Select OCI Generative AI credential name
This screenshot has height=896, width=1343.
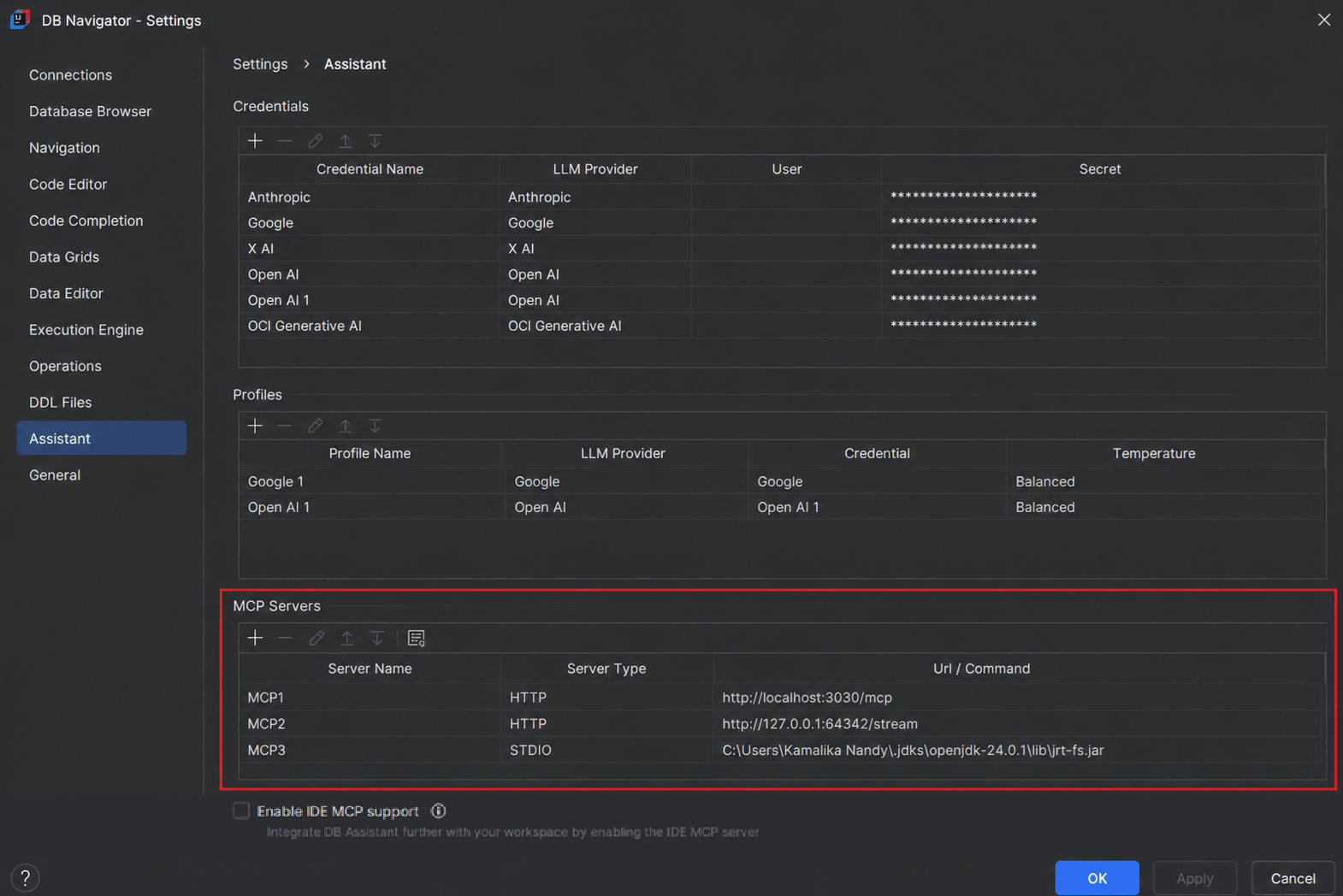pyautogui.click(x=305, y=326)
